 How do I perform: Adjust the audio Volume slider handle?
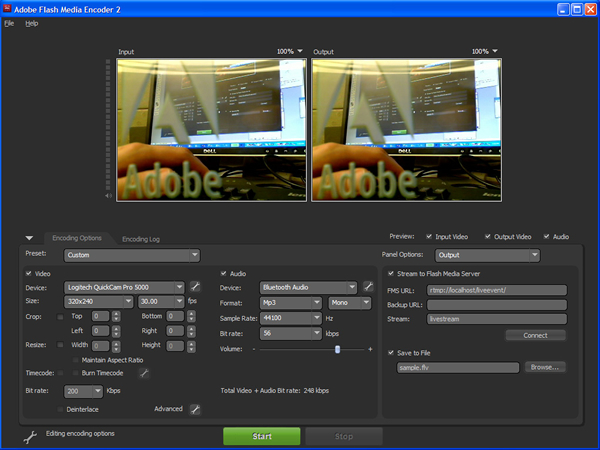point(338,349)
